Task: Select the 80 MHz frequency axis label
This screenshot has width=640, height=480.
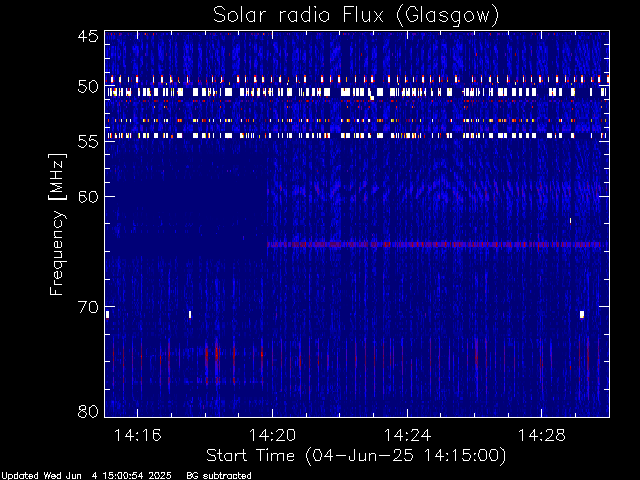Action: tap(88, 411)
